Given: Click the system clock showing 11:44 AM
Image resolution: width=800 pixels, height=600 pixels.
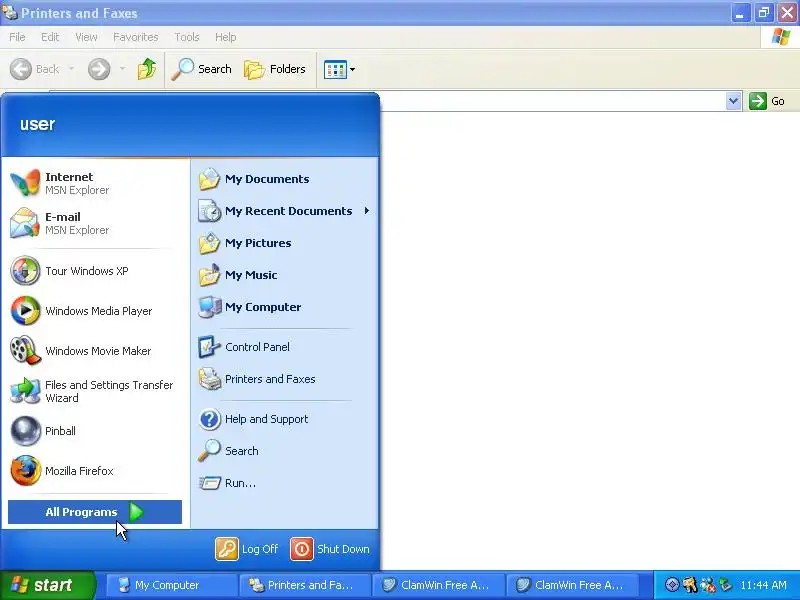Looking at the screenshot, I should click(763, 585).
